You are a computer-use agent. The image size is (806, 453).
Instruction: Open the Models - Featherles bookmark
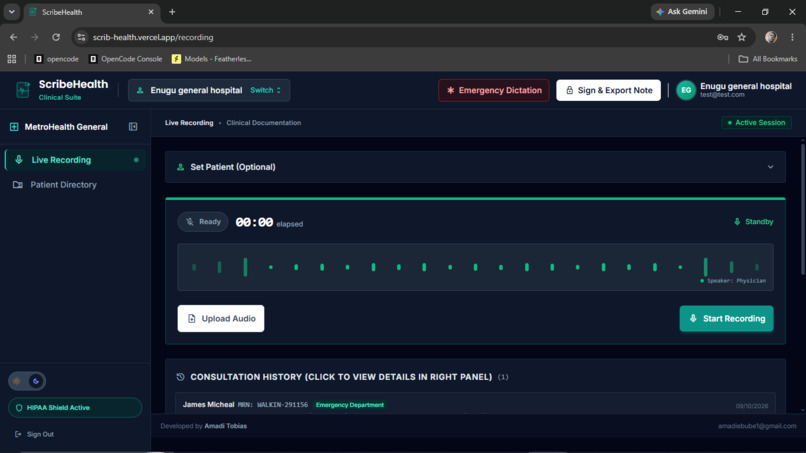coord(212,59)
